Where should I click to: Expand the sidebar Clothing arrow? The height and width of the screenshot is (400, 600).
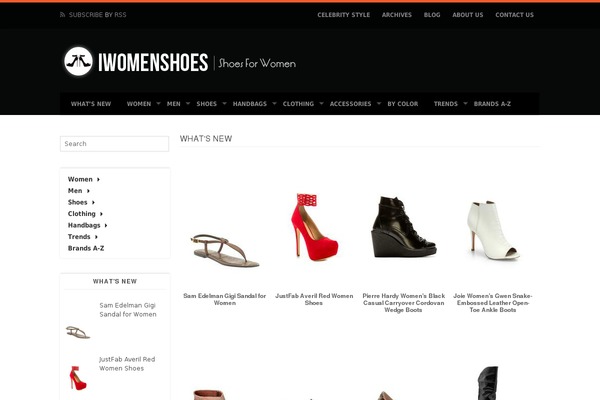click(101, 214)
